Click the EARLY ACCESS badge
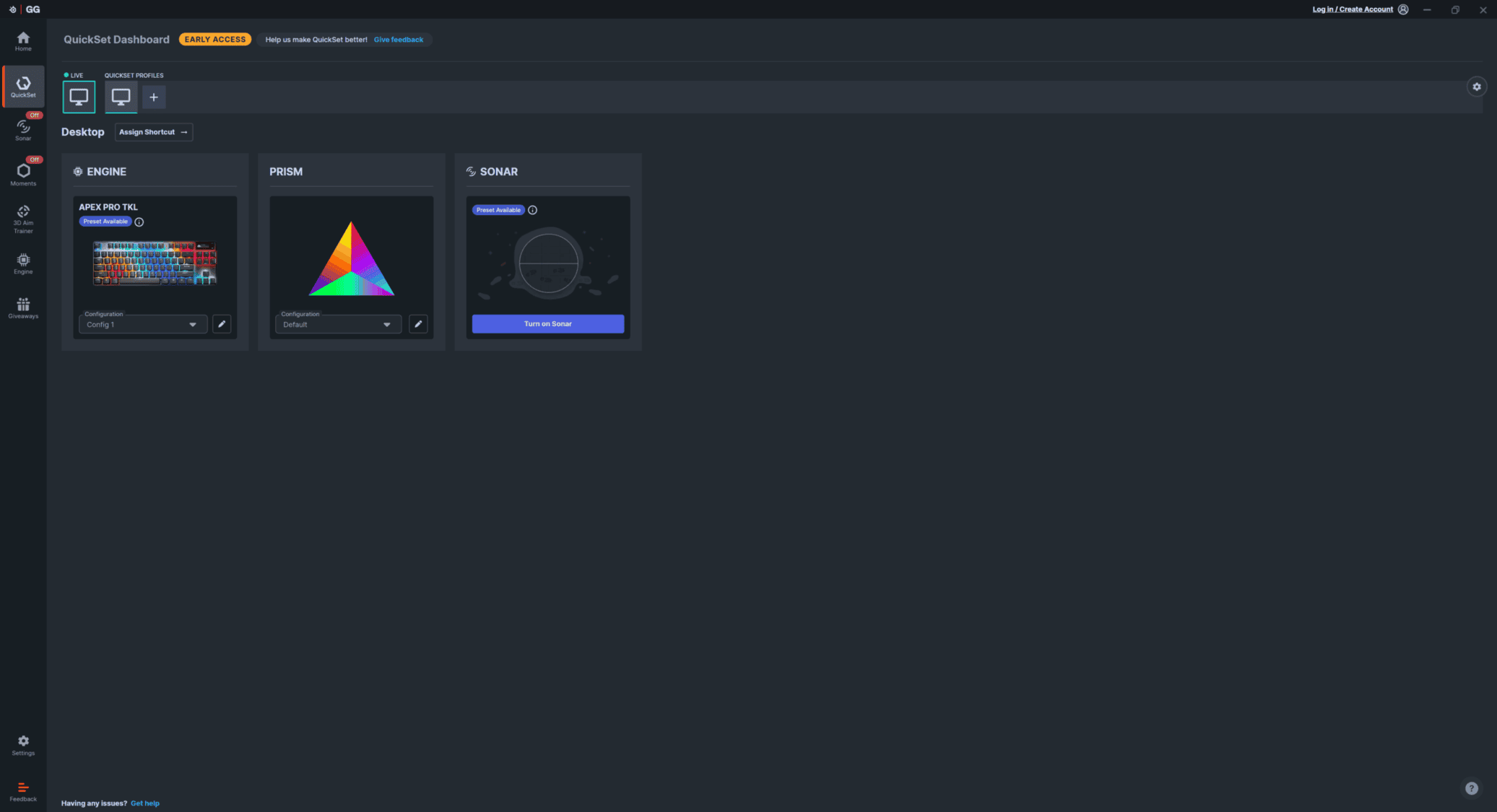 tap(215, 40)
